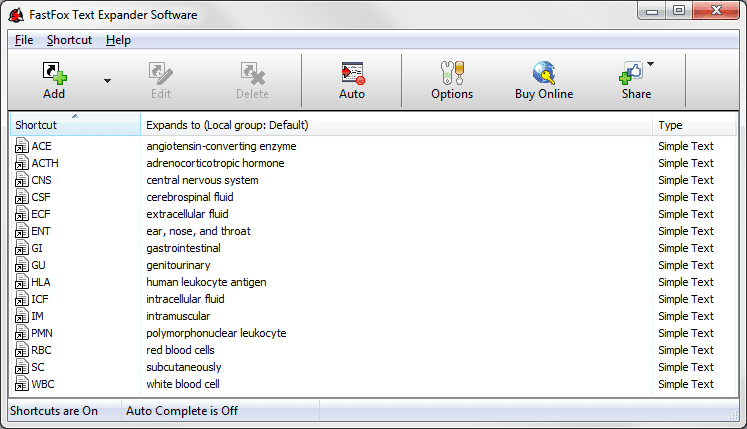This screenshot has width=747, height=429.
Task: Open the File menu
Action: [24, 40]
